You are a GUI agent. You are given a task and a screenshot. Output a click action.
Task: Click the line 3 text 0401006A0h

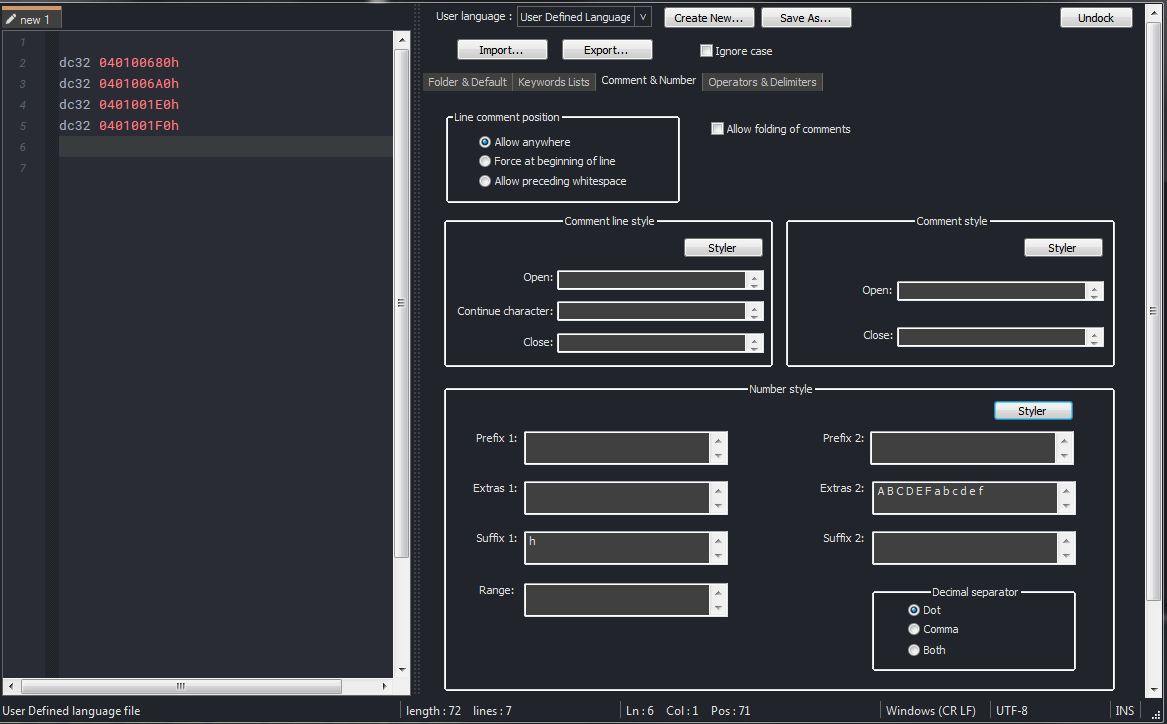point(139,83)
